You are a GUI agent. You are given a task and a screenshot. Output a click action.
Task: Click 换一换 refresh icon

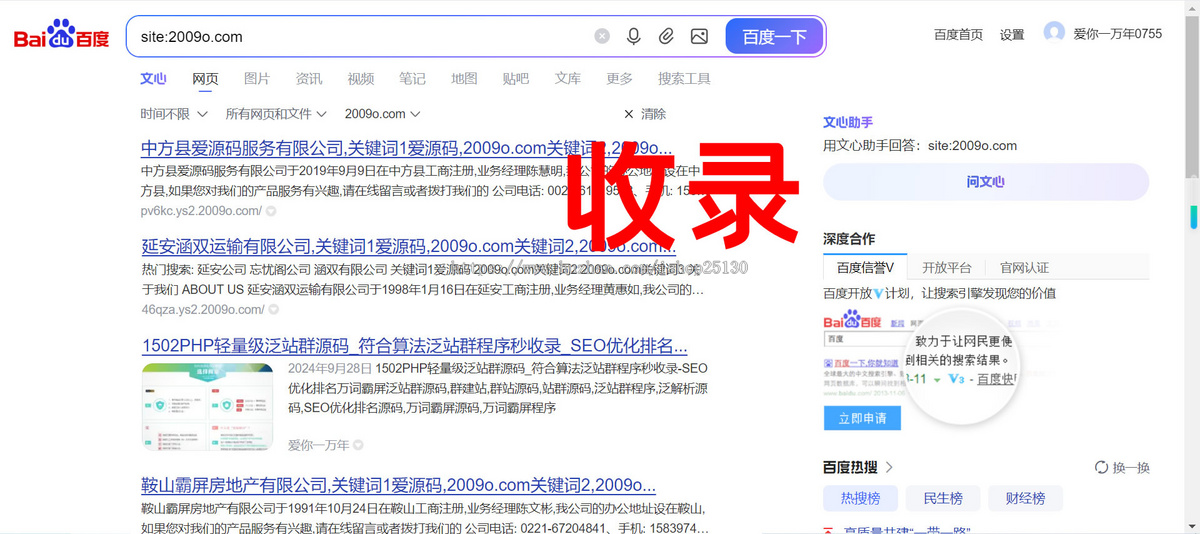tap(1102, 467)
